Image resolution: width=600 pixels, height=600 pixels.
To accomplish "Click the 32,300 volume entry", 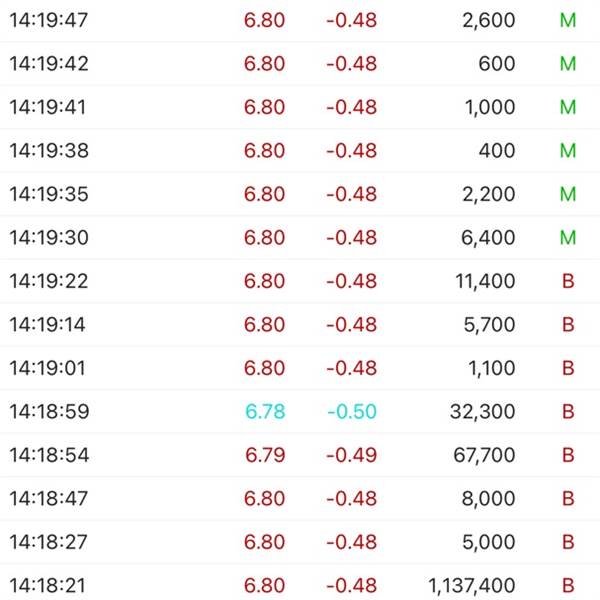I will pyautogui.click(x=483, y=411).
